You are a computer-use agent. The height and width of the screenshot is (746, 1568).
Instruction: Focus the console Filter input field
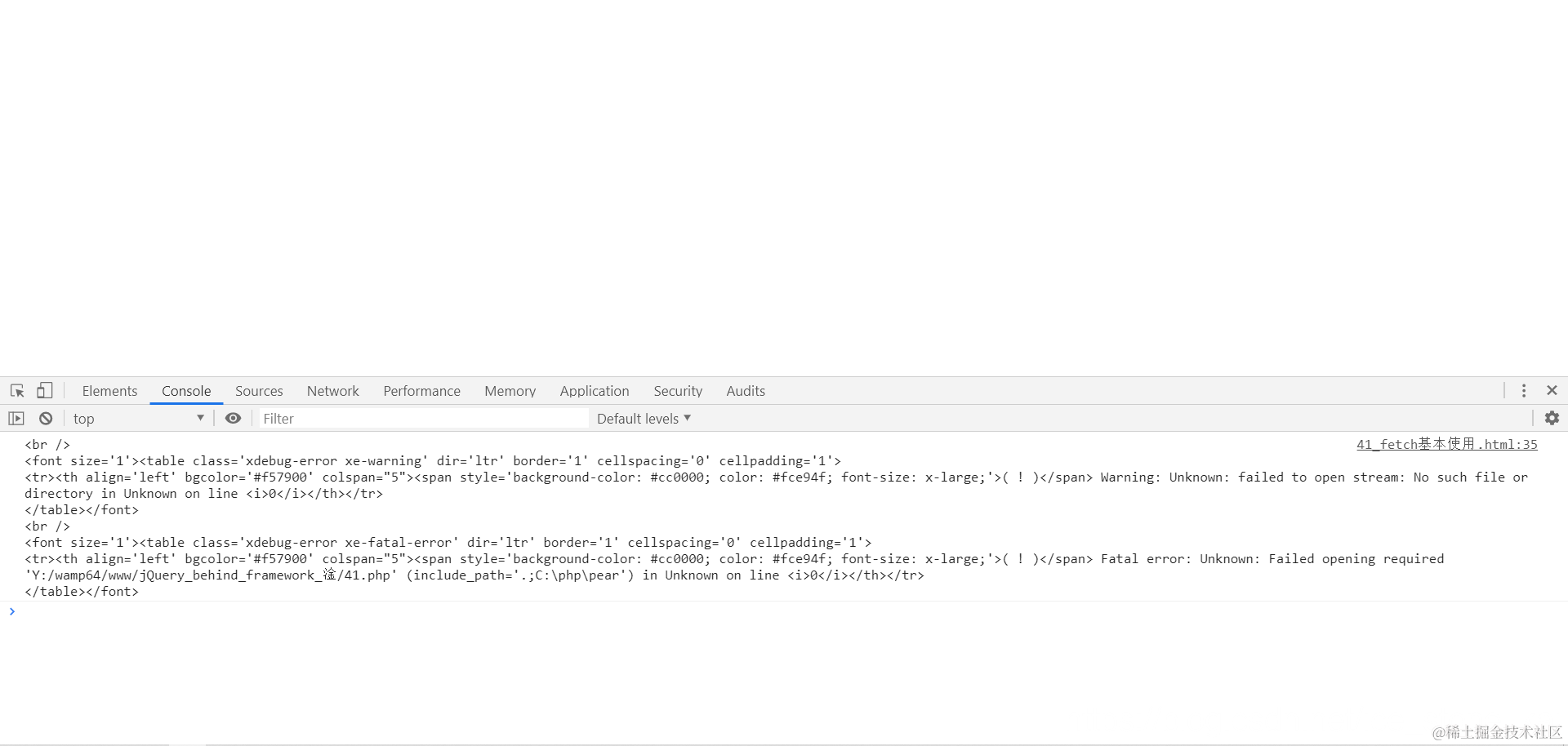(424, 419)
